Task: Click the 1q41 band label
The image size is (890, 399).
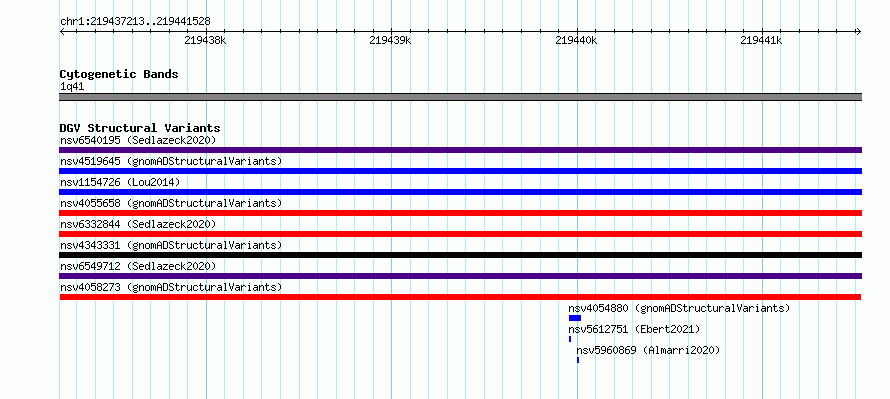Action: point(72,87)
